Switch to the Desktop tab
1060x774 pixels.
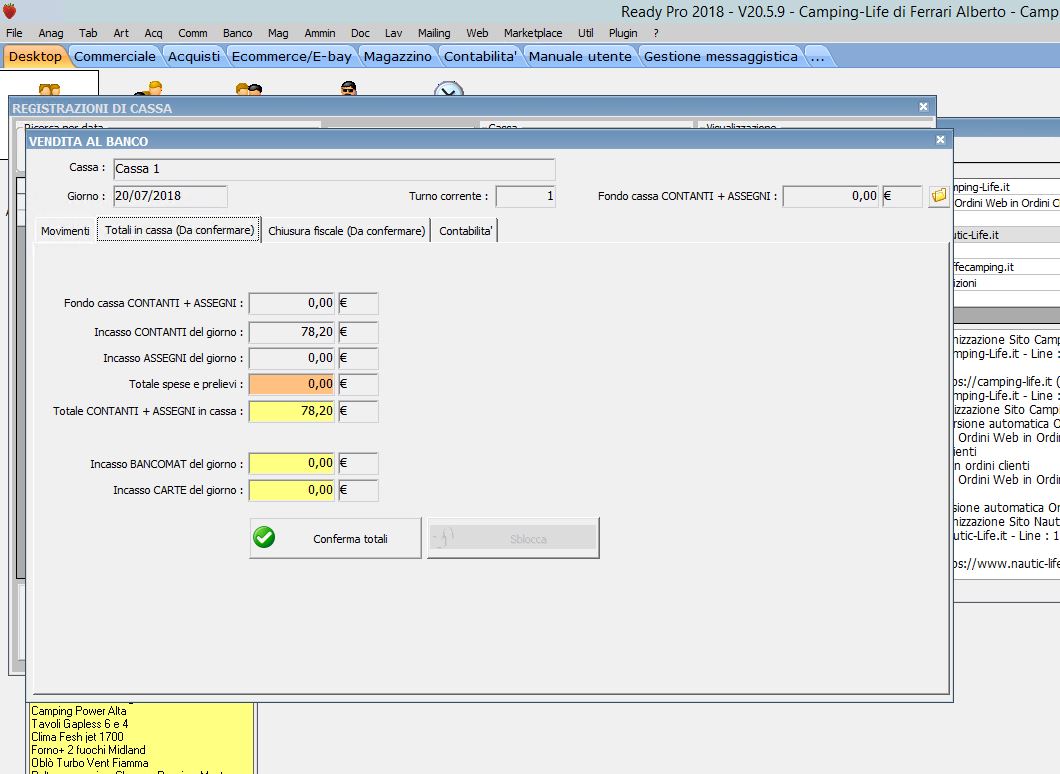pos(35,57)
